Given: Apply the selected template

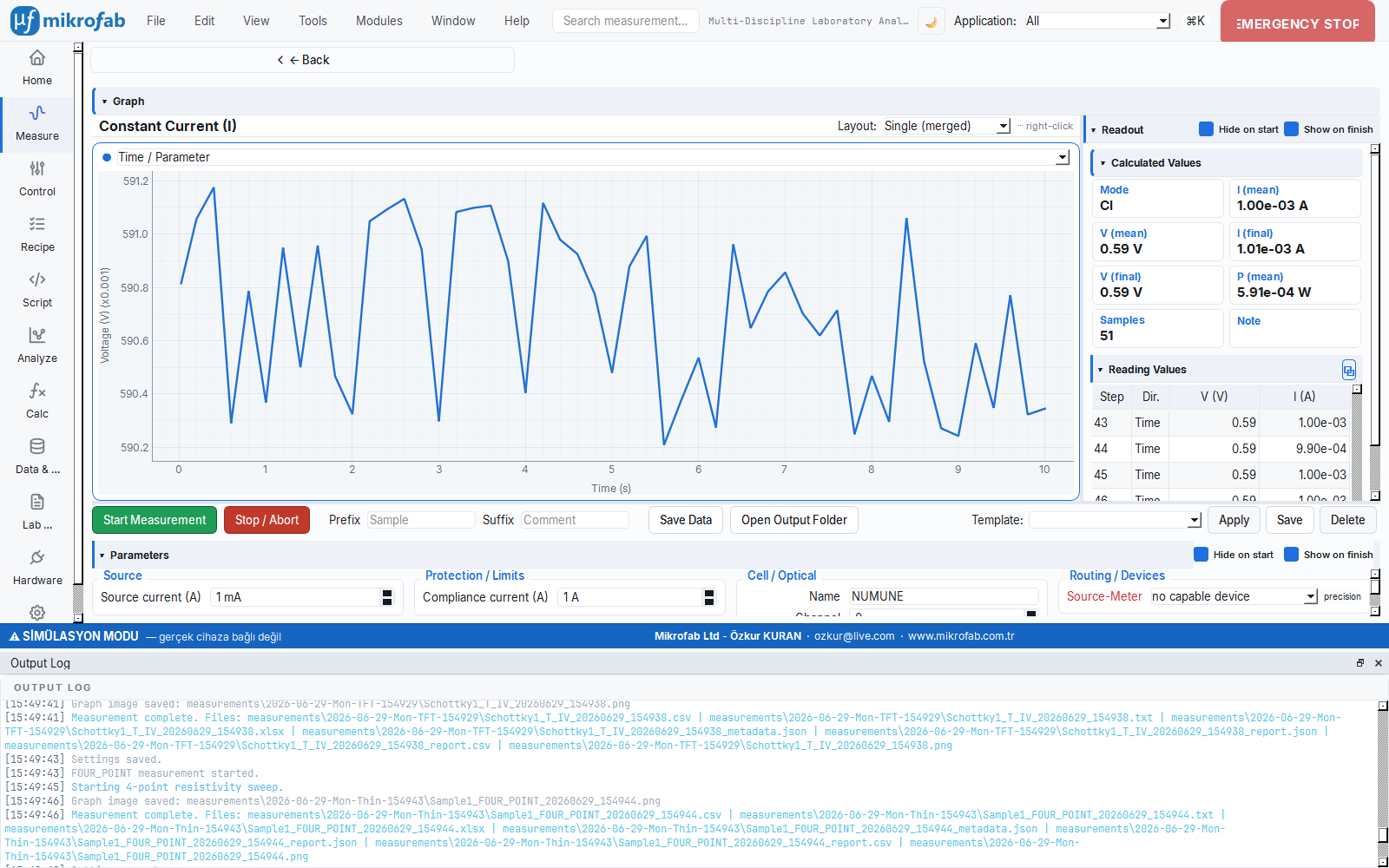Looking at the screenshot, I should point(1234,520).
